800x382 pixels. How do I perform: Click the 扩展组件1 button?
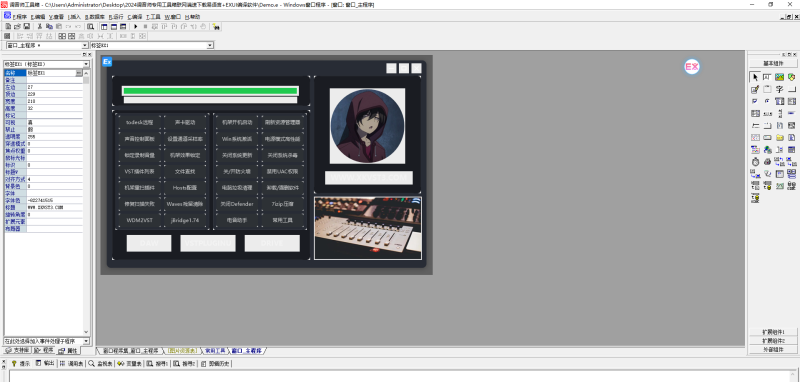click(x=772, y=332)
